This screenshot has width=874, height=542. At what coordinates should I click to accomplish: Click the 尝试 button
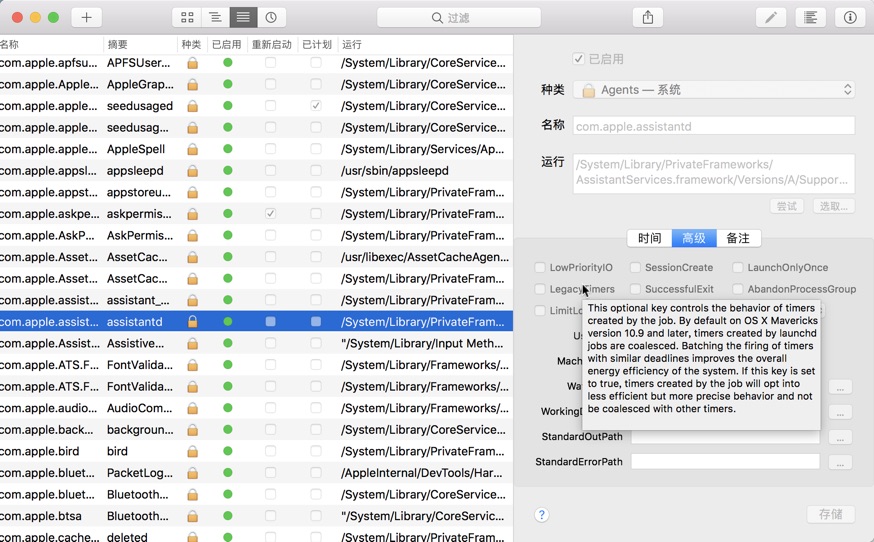(786, 206)
